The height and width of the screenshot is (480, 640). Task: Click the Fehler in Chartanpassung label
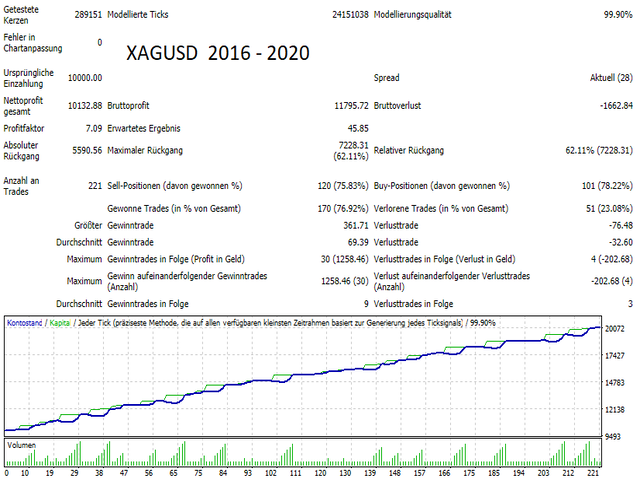[33, 43]
